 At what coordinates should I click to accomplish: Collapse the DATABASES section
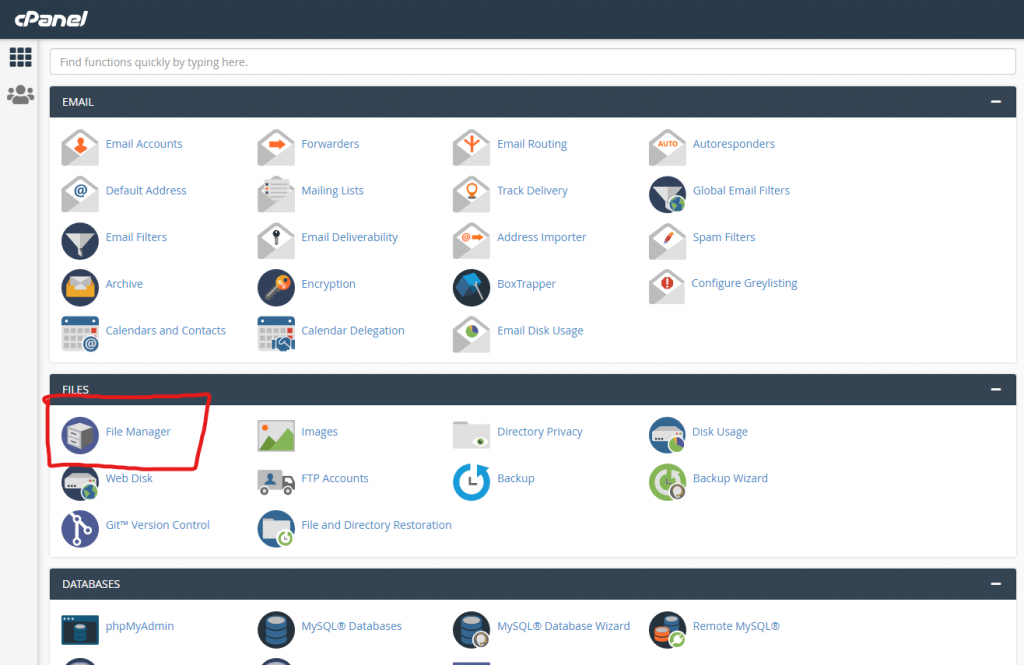click(995, 584)
